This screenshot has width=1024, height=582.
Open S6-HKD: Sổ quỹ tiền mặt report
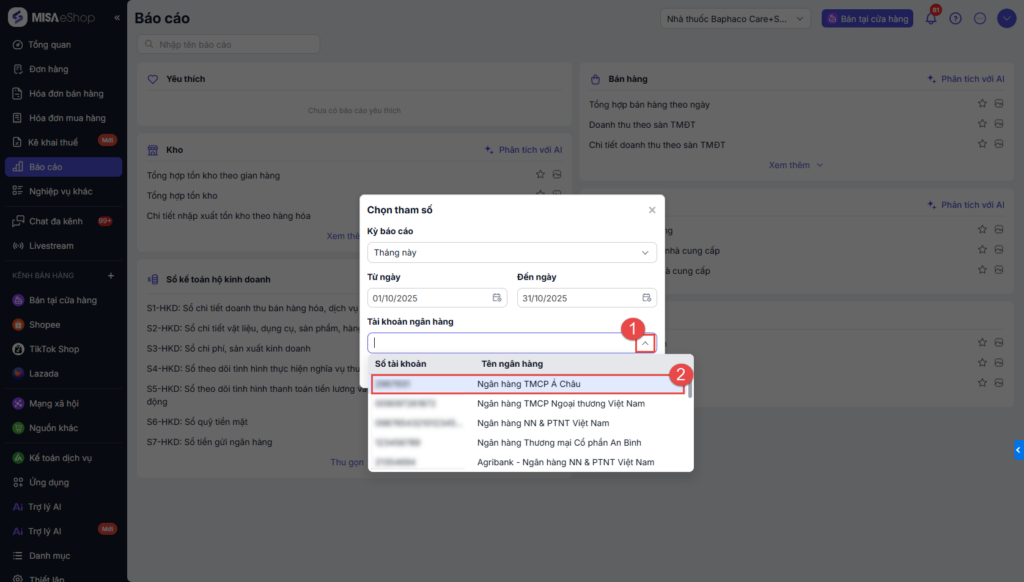[x=197, y=421]
